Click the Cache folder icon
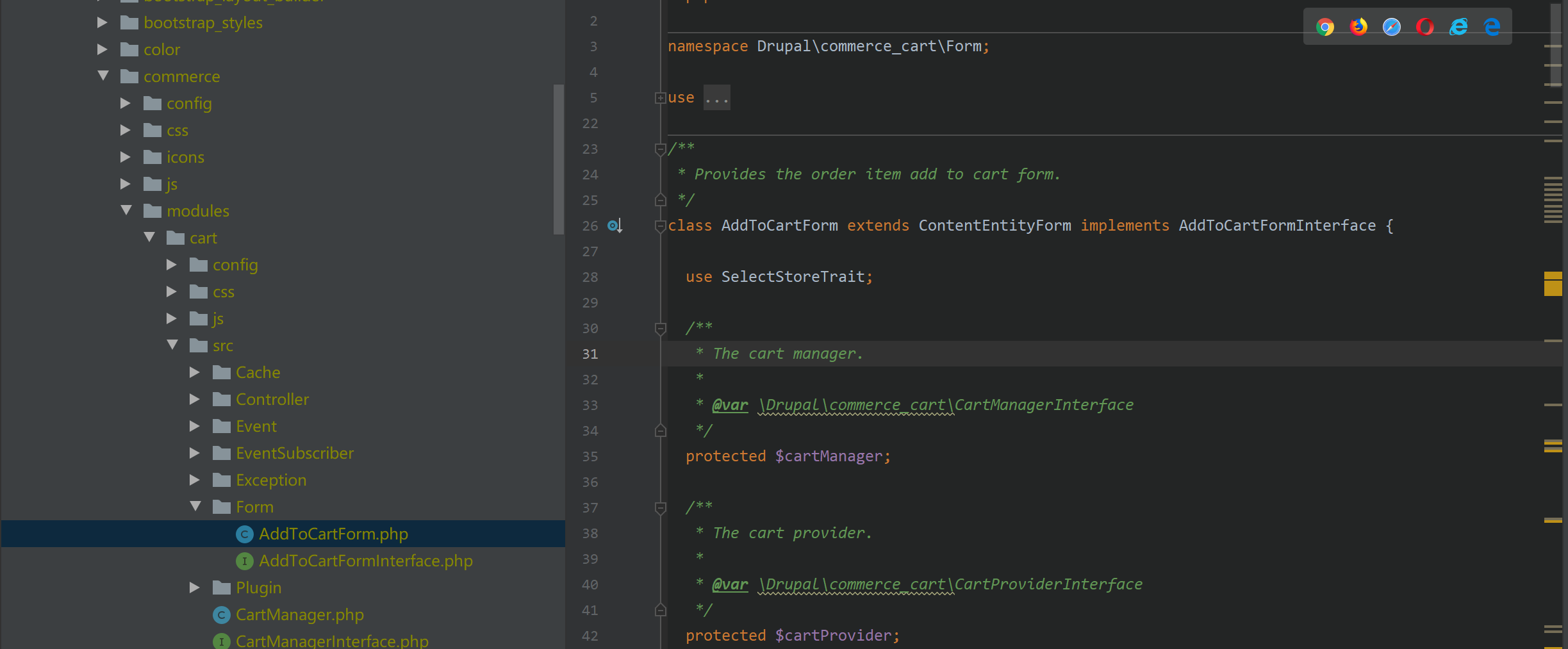The height and width of the screenshot is (649, 1568). [222, 372]
